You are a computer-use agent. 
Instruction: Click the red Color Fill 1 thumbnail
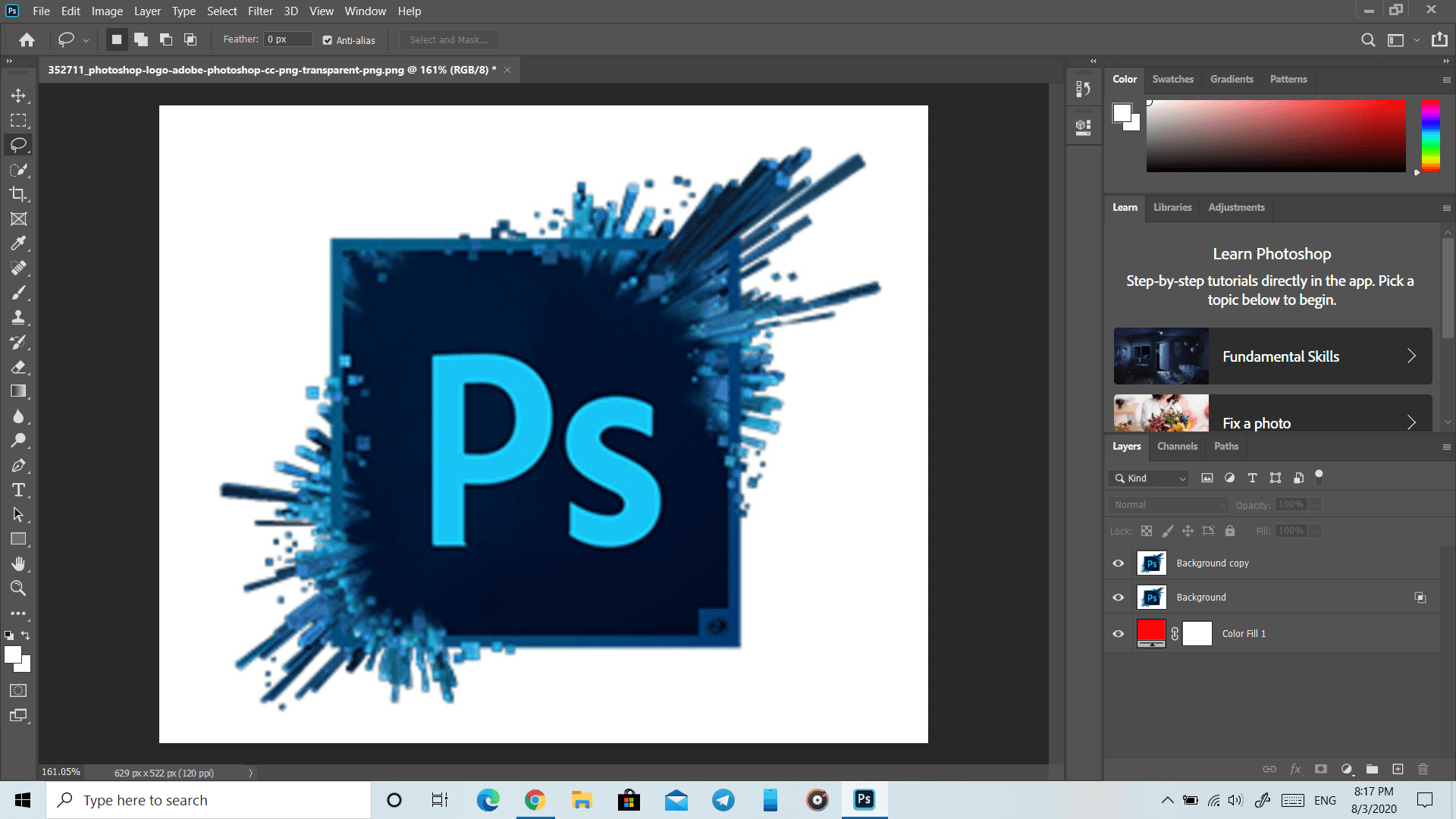click(1150, 633)
